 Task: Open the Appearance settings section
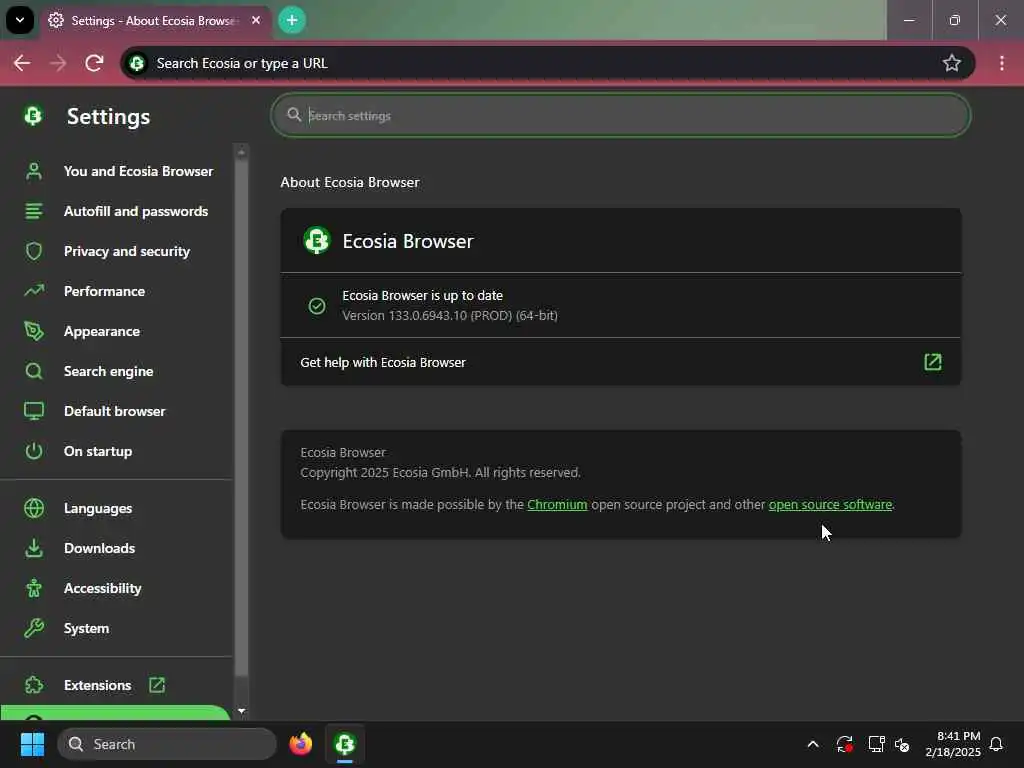(102, 331)
